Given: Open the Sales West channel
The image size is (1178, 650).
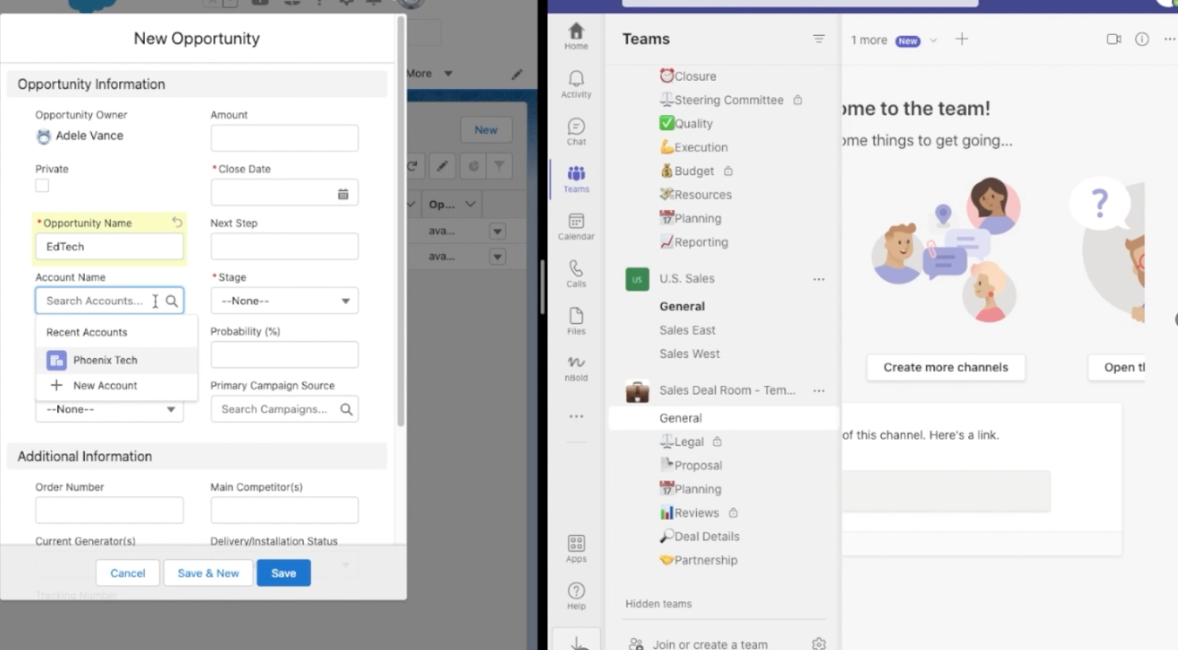Looking at the screenshot, I should (x=689, y=354).
